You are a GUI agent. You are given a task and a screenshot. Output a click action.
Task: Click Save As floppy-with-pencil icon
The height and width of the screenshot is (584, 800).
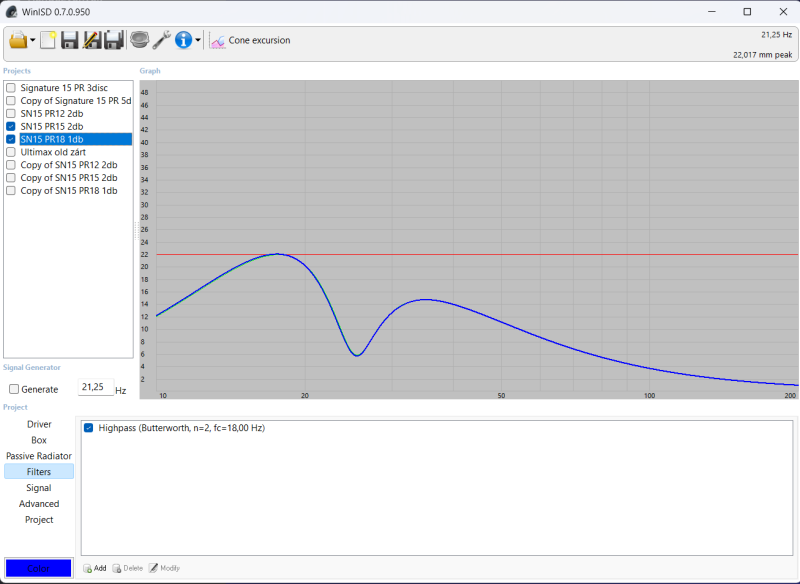(x=92, y=40)
